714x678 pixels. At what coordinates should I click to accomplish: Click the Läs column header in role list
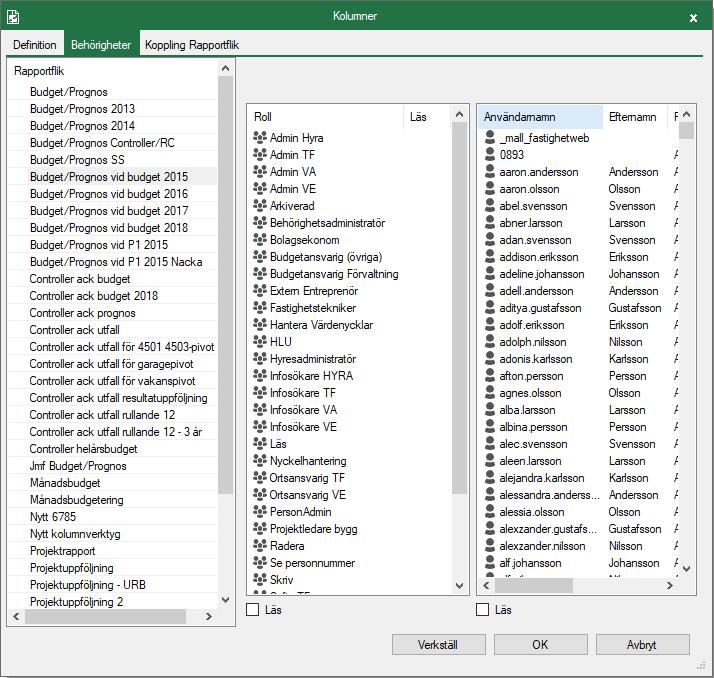427,117
